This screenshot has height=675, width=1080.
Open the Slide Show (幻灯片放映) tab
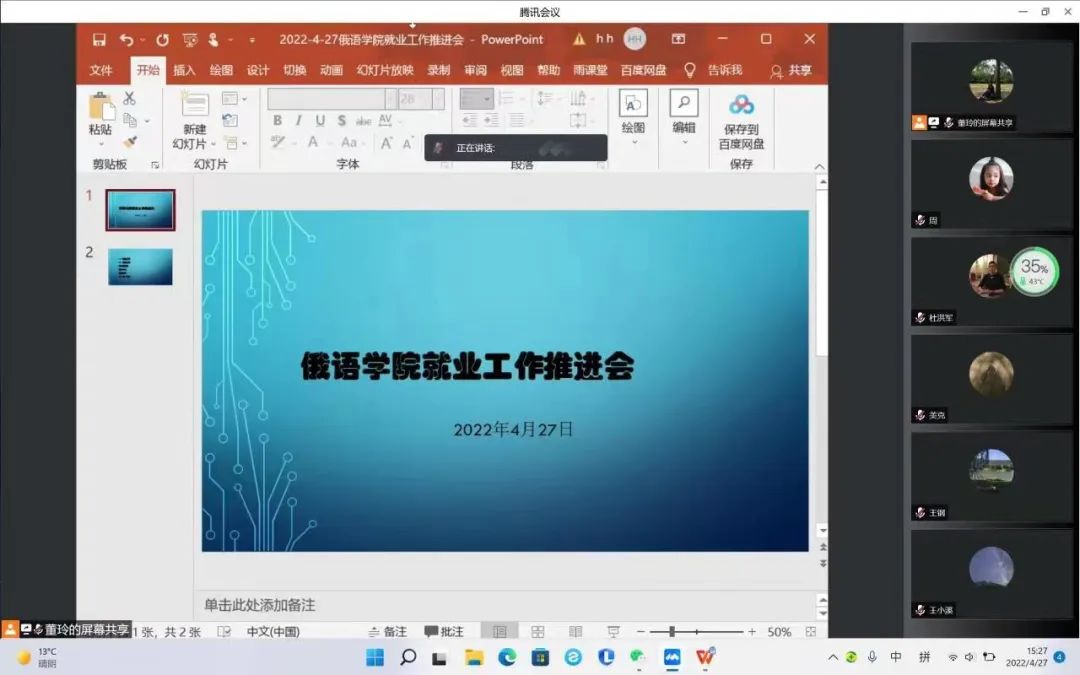point(385,70)
